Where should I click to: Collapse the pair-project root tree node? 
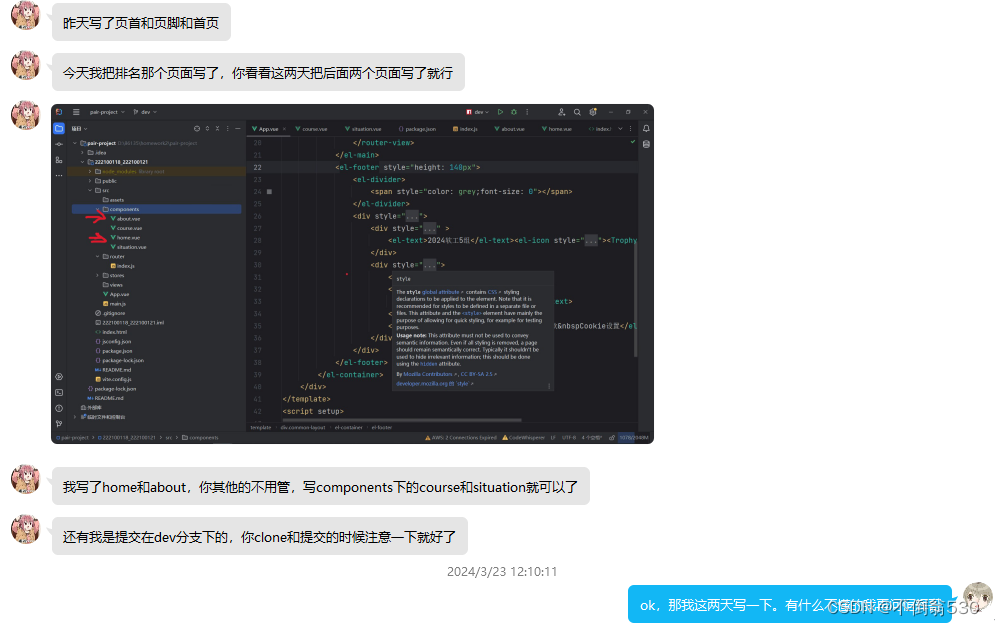[x=76, y=143]
